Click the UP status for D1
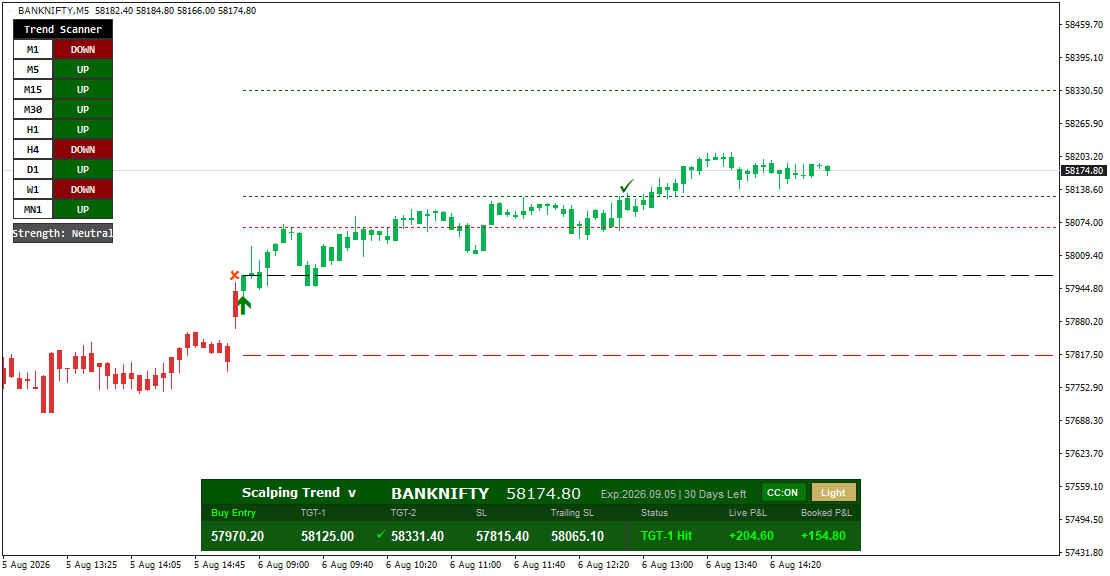 click(x=83, y=170)
